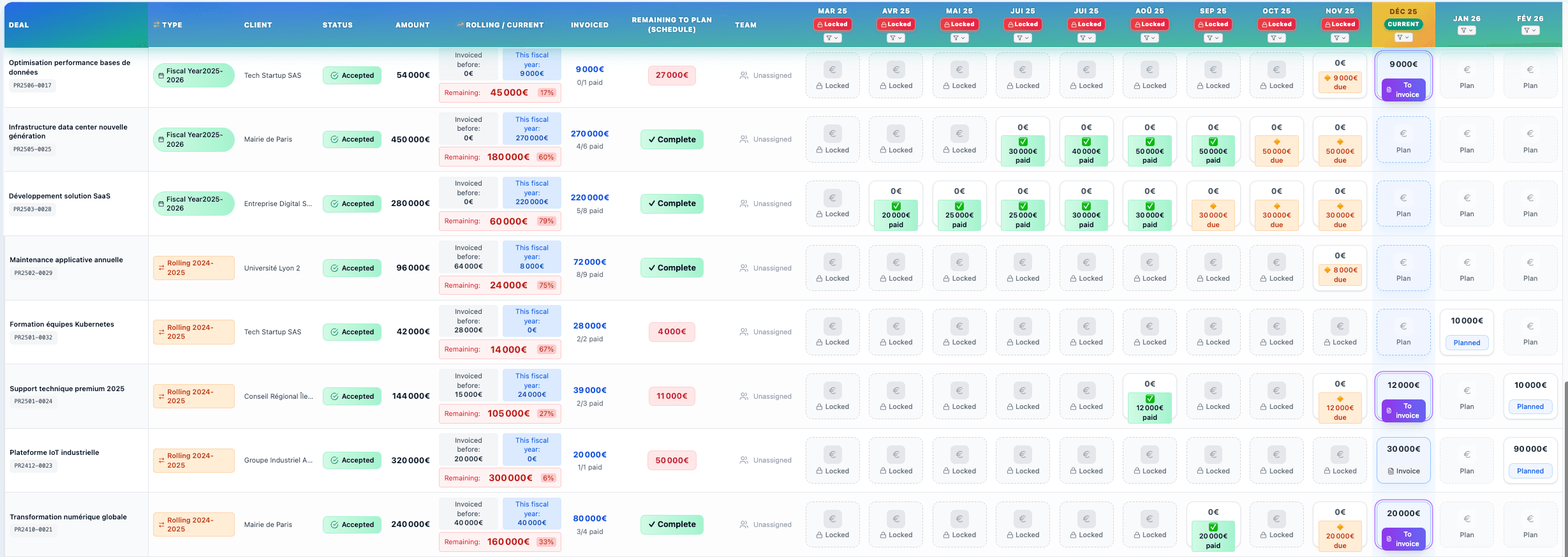Screen dimensions: 1568x557
Task: Click the TEAM column header
Action: click(745, 25)
